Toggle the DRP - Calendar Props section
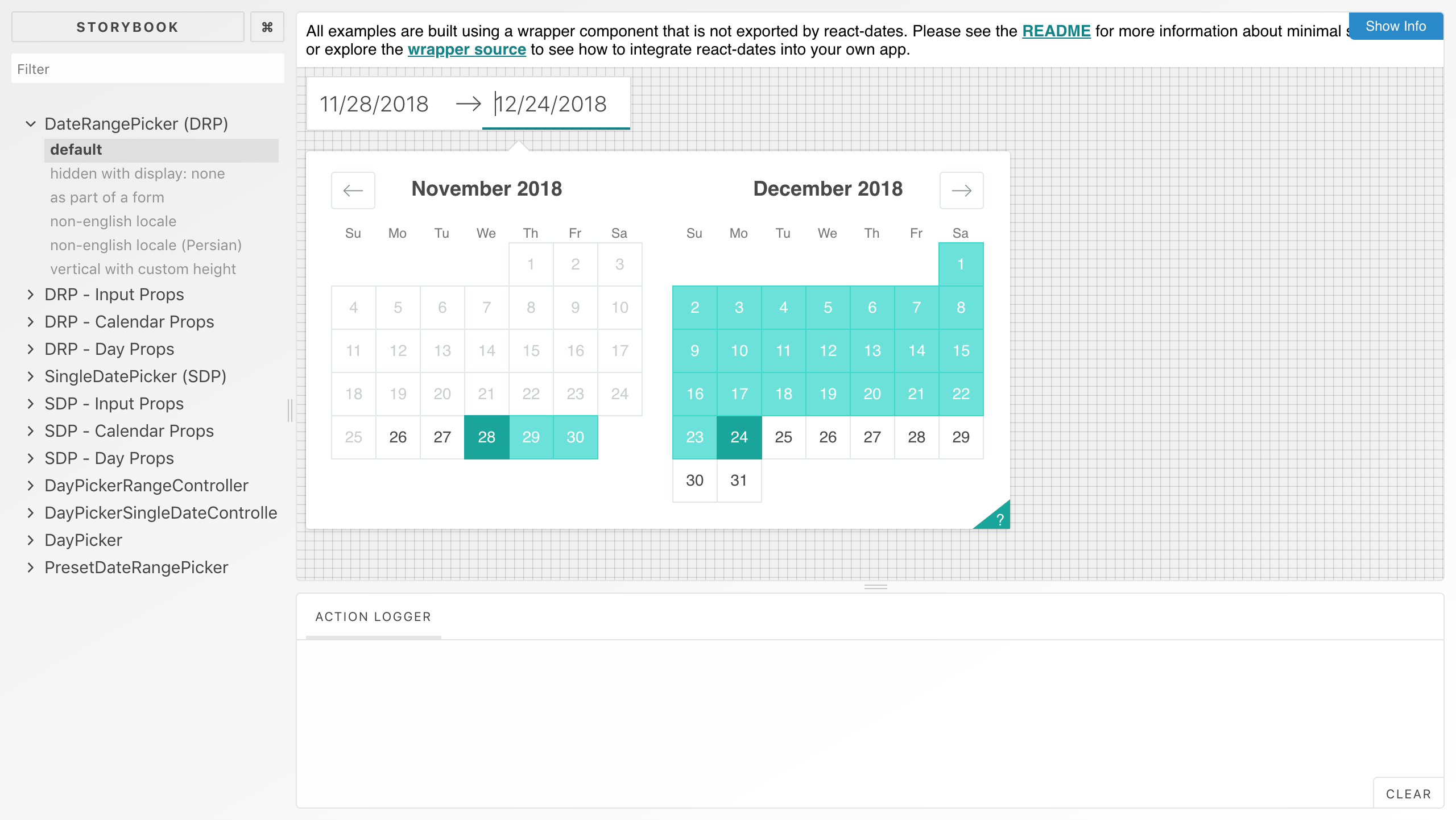The height and width of the screenshot is (820, 1456). pos(129,322)
